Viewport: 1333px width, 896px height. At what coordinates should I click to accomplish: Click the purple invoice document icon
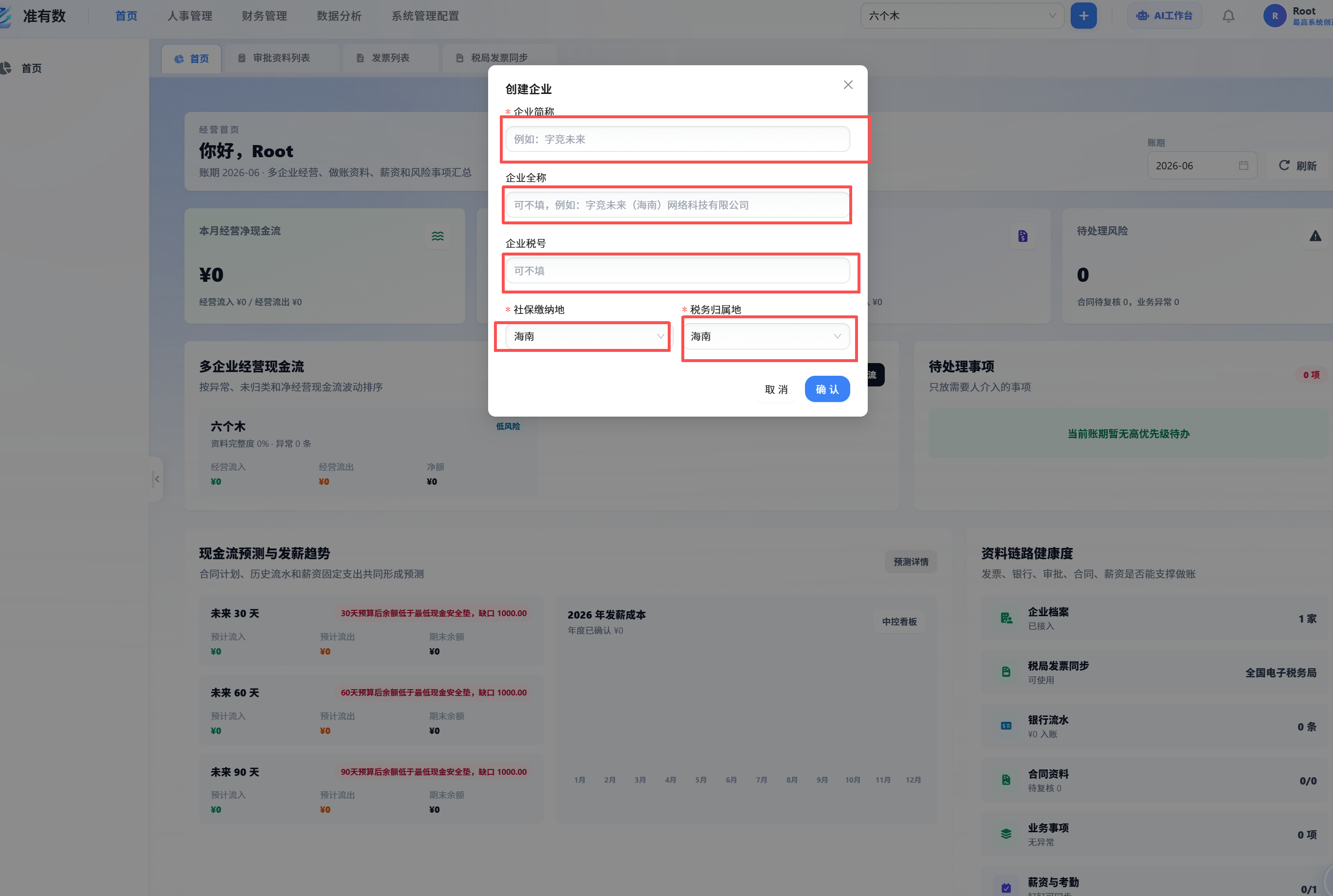(x=1023, y=236)
